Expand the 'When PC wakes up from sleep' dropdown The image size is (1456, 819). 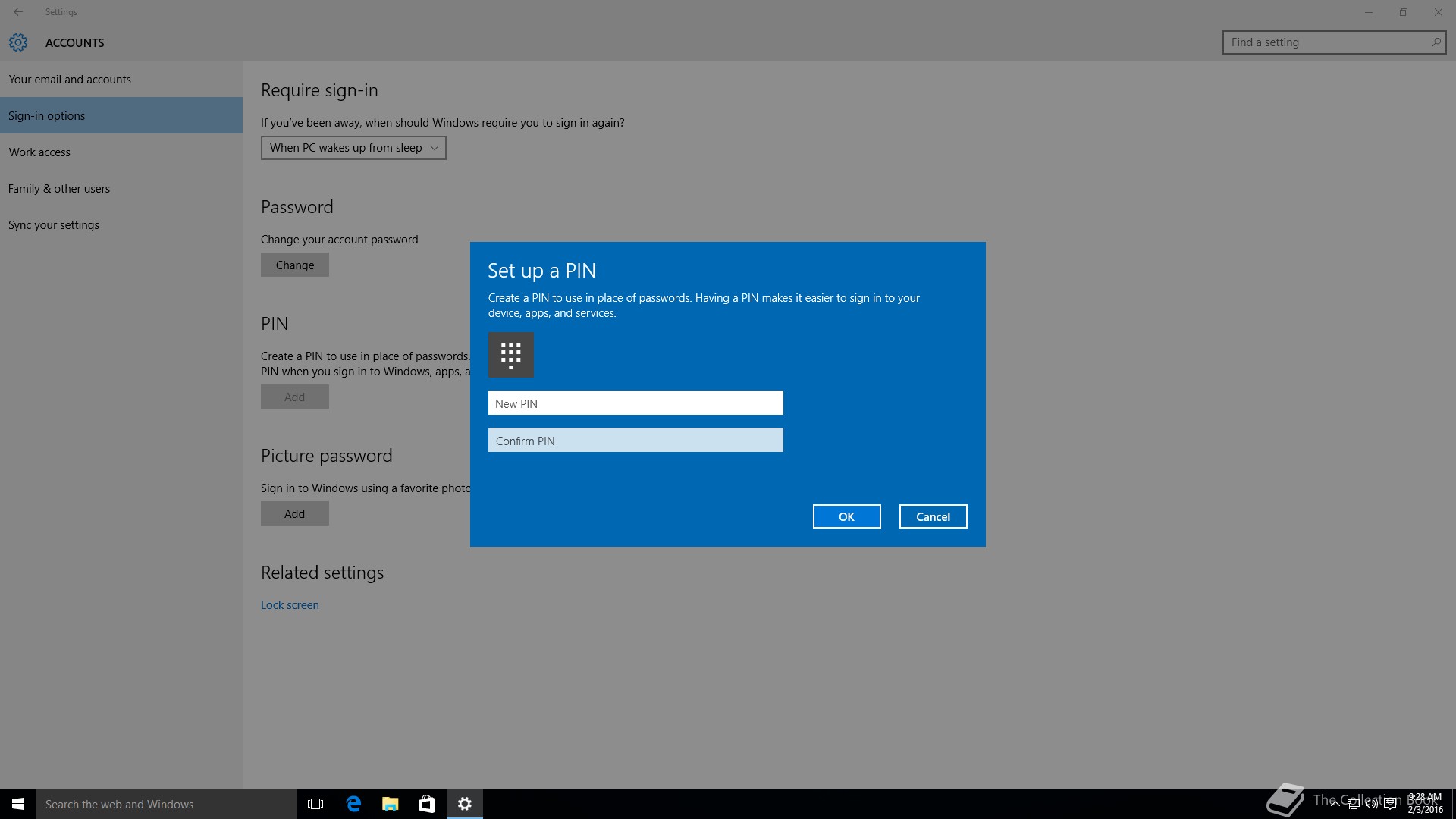(353, 148)
